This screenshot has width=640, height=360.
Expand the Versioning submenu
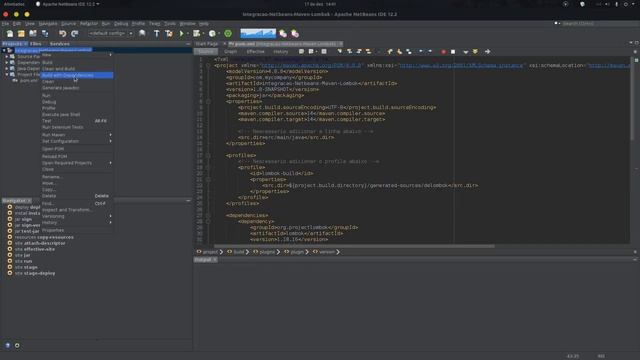77,216
